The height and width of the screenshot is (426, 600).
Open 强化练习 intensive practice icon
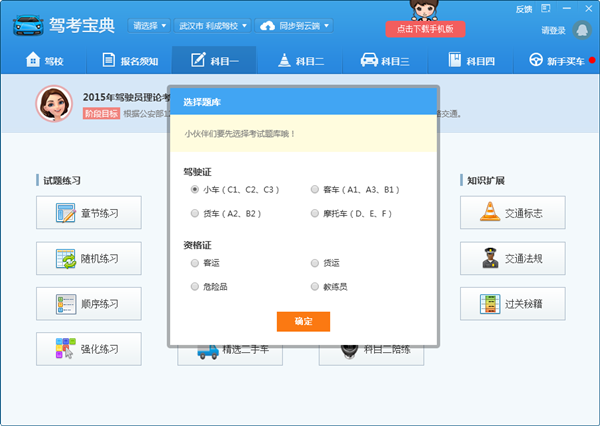[x=67, y=348]
